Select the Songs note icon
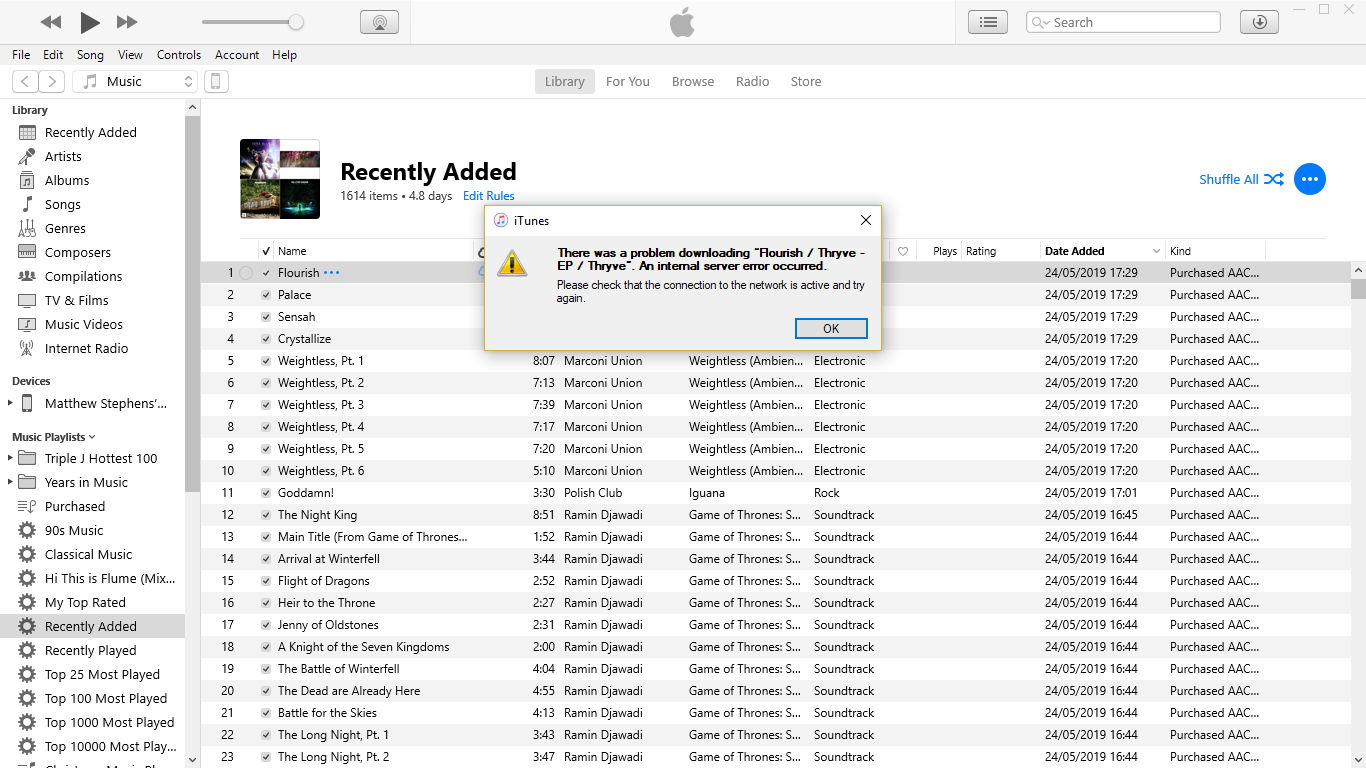This screenshot has height=768, width=1366. point(27,204)
